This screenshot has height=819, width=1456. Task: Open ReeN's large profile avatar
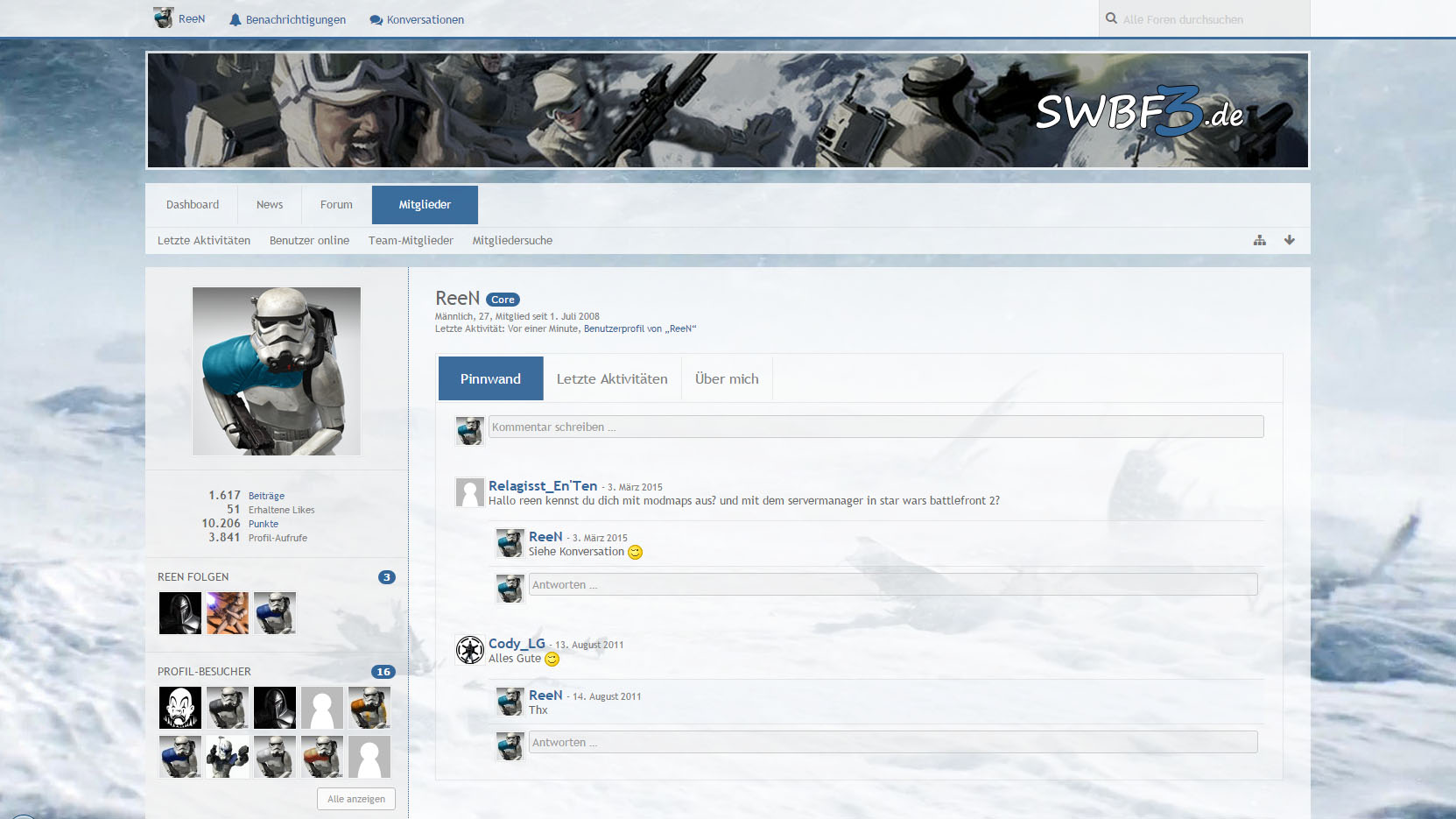(277, 371)
